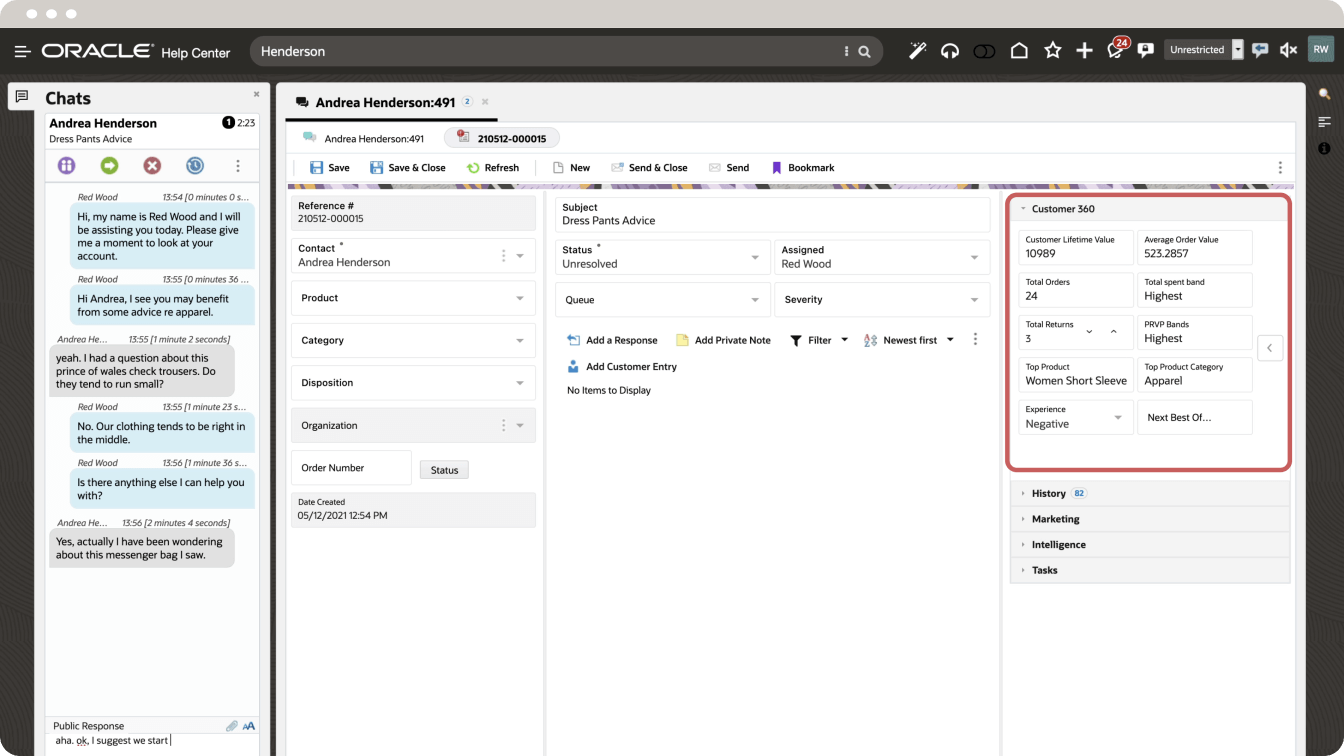Expand the History section
The height and width of the screenshot is (756, 1344).
[x=1048, y=493]
